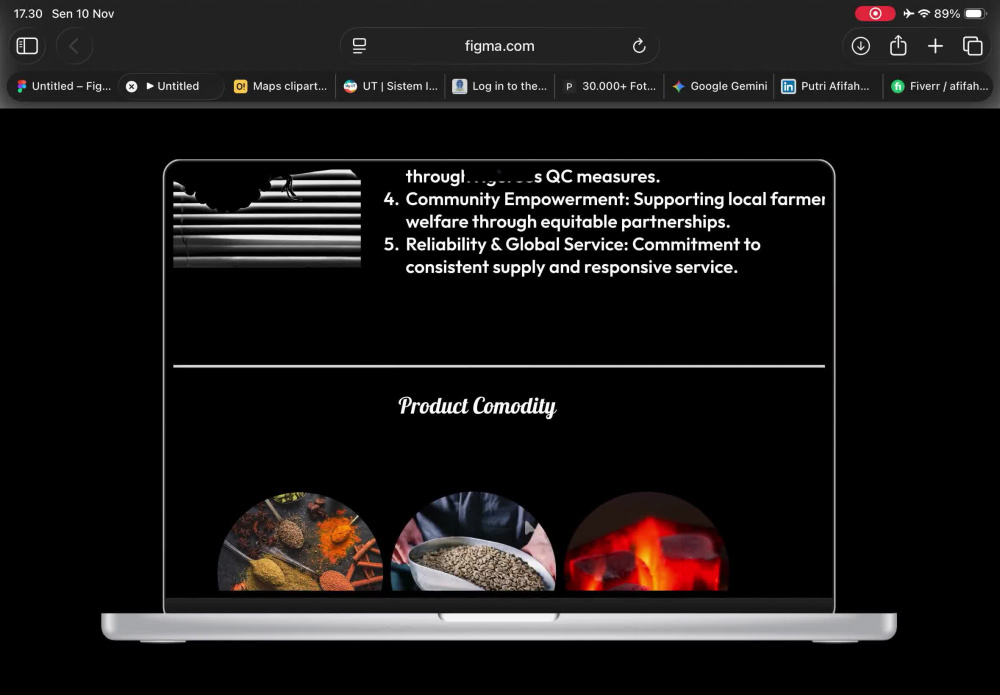This screenshot has height=695, width=1000.
Task: Switch to Log in to the... tab
Action: 500,86
